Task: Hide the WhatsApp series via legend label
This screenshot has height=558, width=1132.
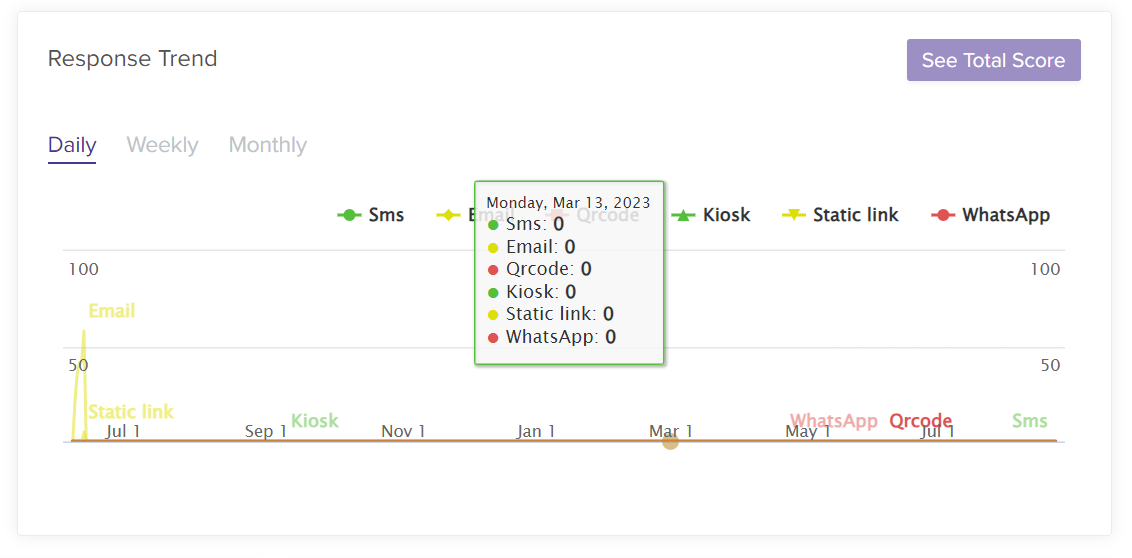Action: (x=1006, y=215)
